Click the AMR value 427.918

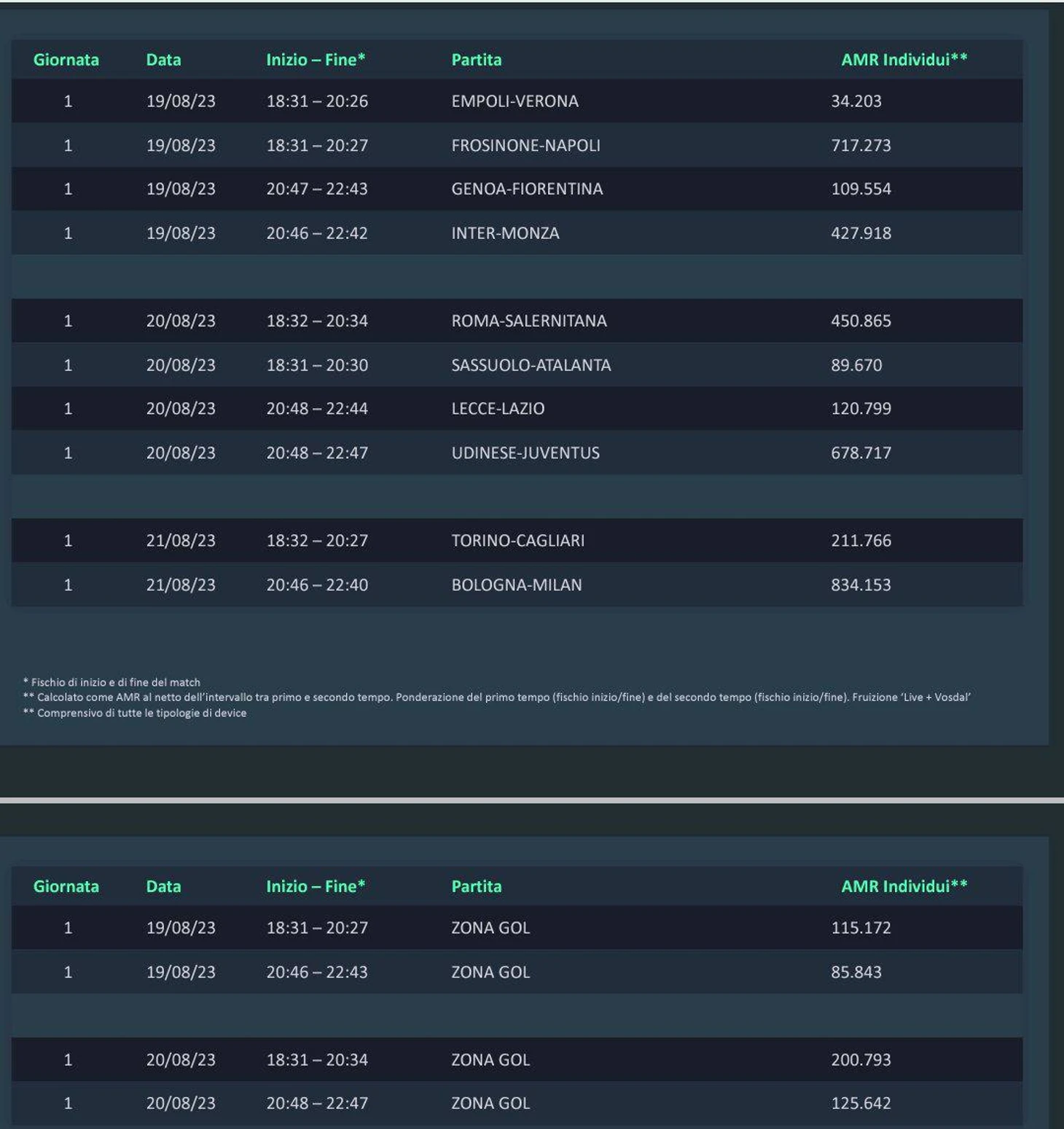[861, 233]
